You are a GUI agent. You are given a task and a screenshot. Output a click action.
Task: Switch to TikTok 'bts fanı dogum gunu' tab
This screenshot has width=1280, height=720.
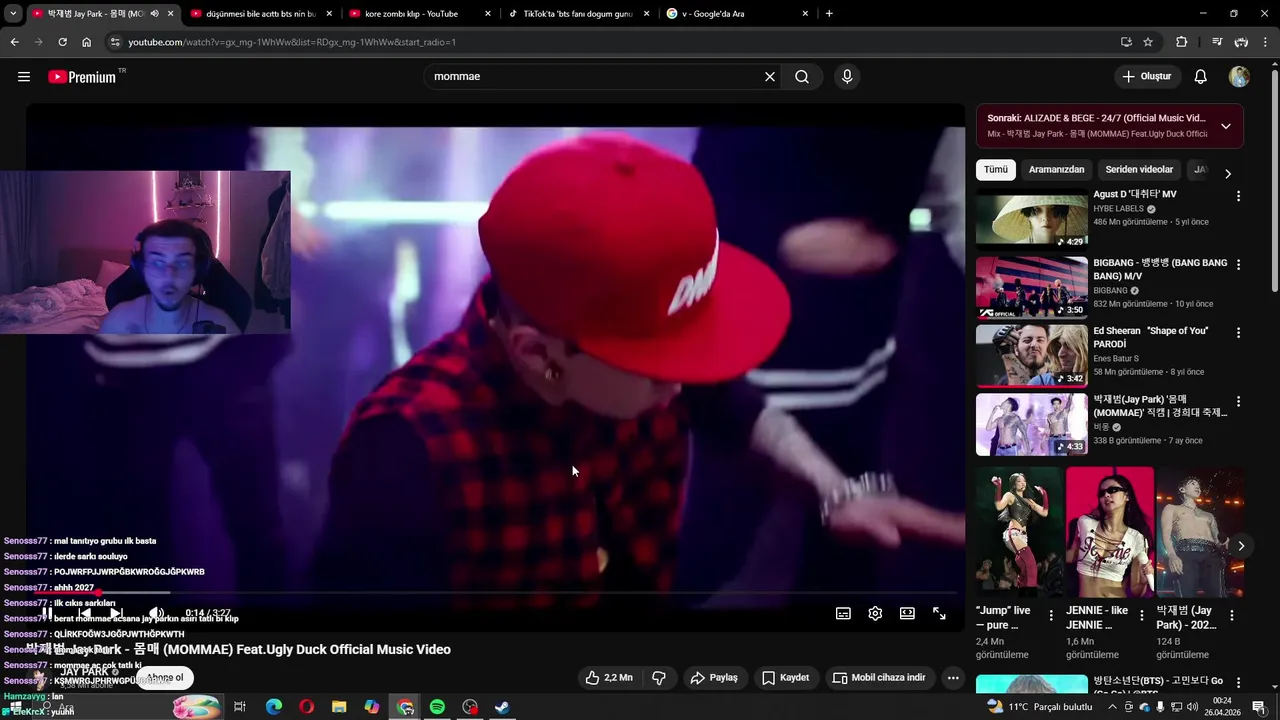point(579,14)
